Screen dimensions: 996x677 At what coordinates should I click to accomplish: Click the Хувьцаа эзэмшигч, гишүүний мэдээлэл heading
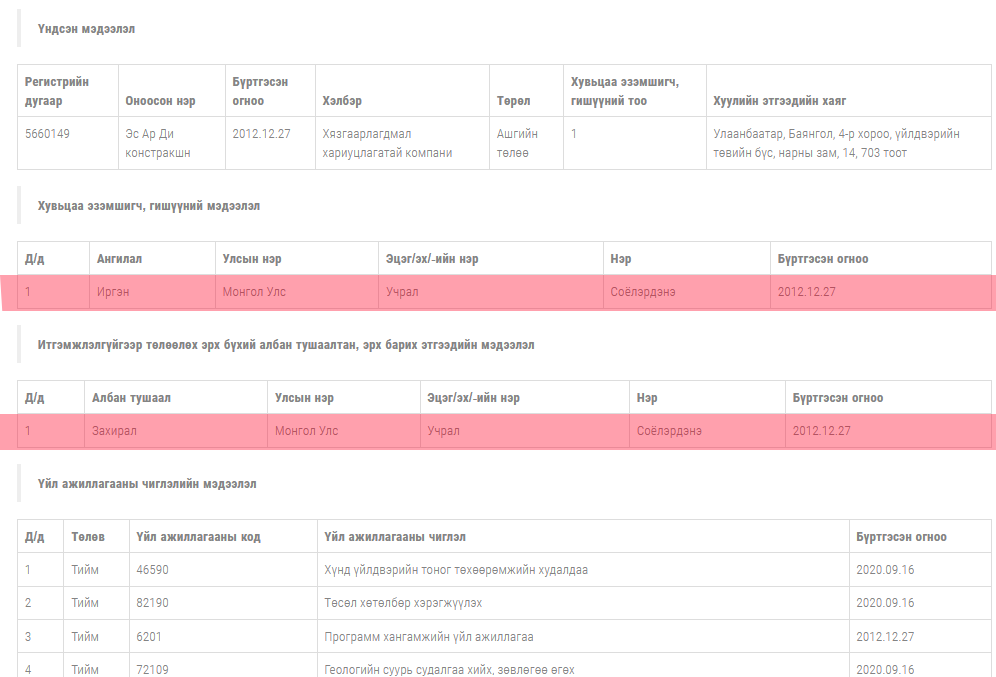149,206
